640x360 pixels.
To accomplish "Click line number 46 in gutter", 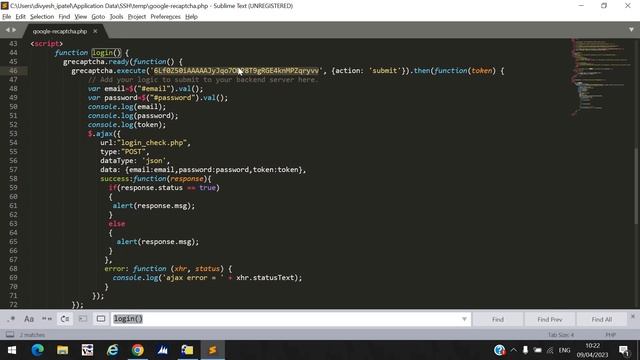I will 13,71.
